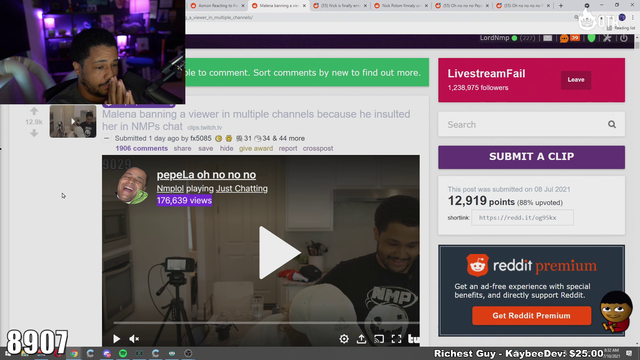Click the second award icon beside fx5085
640x360 pixels.
tap(229, 138)
